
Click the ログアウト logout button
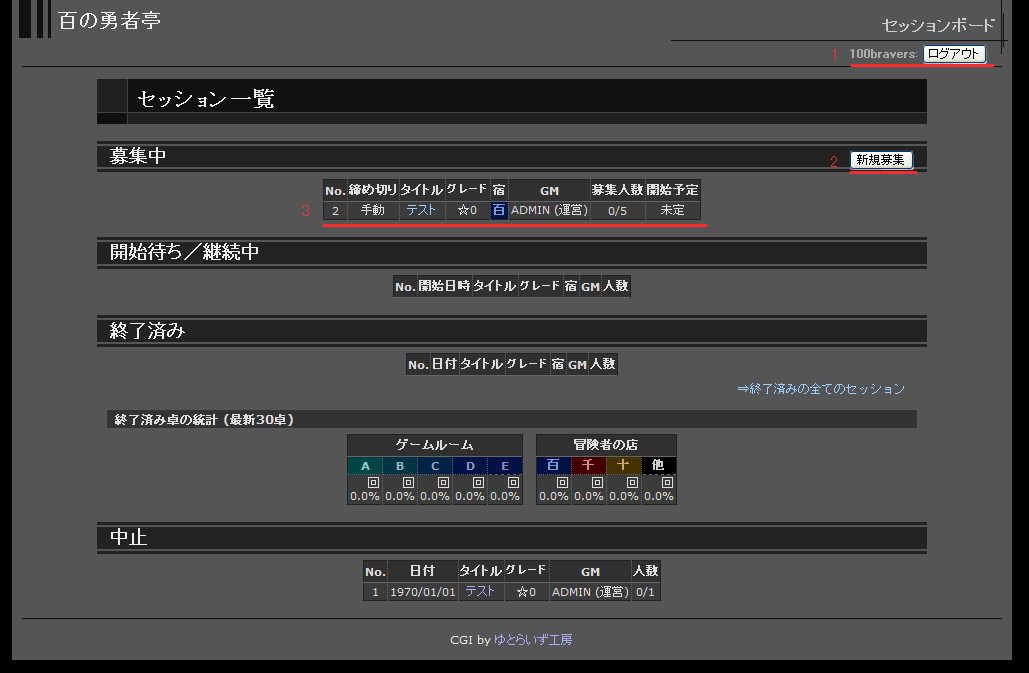point(953,54)
